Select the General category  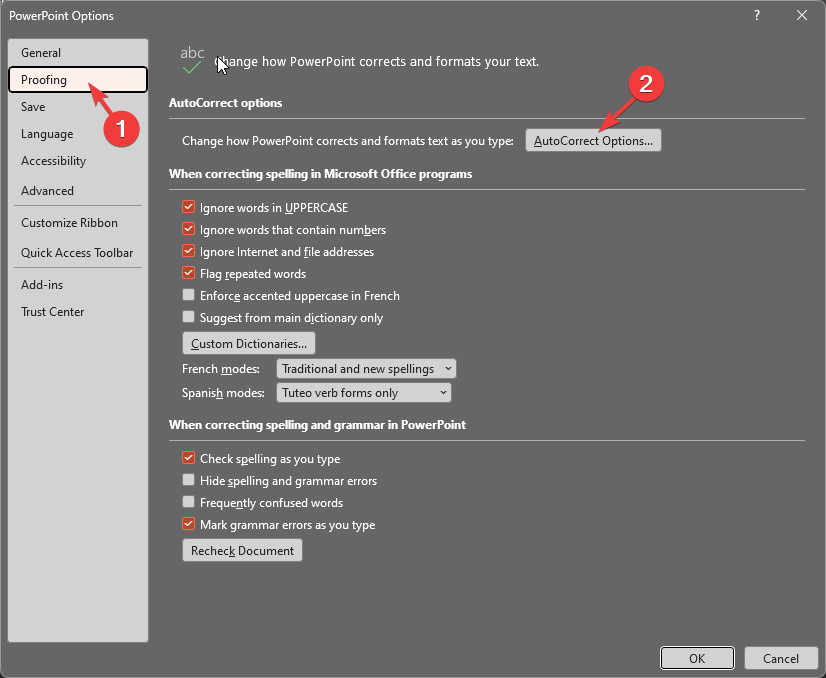tap(78, 53)
